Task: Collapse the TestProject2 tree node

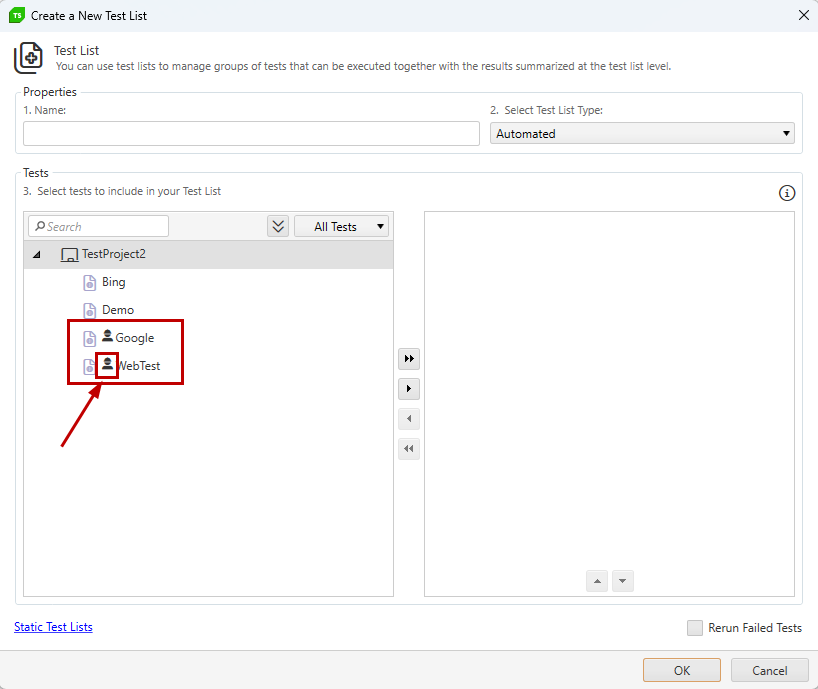Action: click(37, 255)
